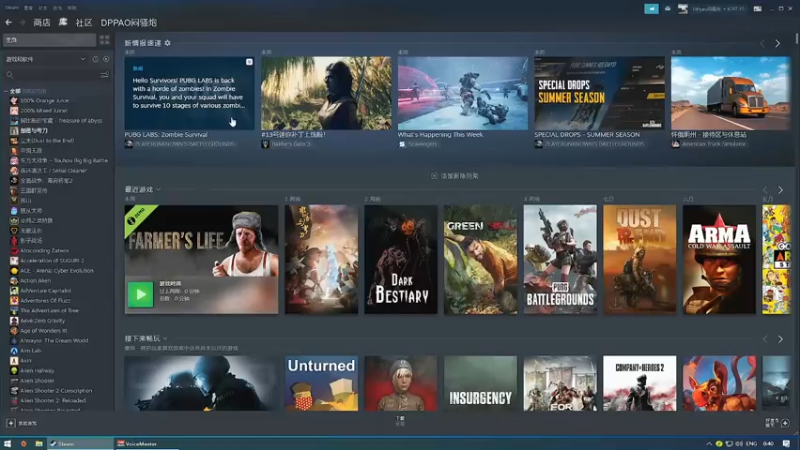Toggle the recent-activity clock sort icon

[95, 59]
